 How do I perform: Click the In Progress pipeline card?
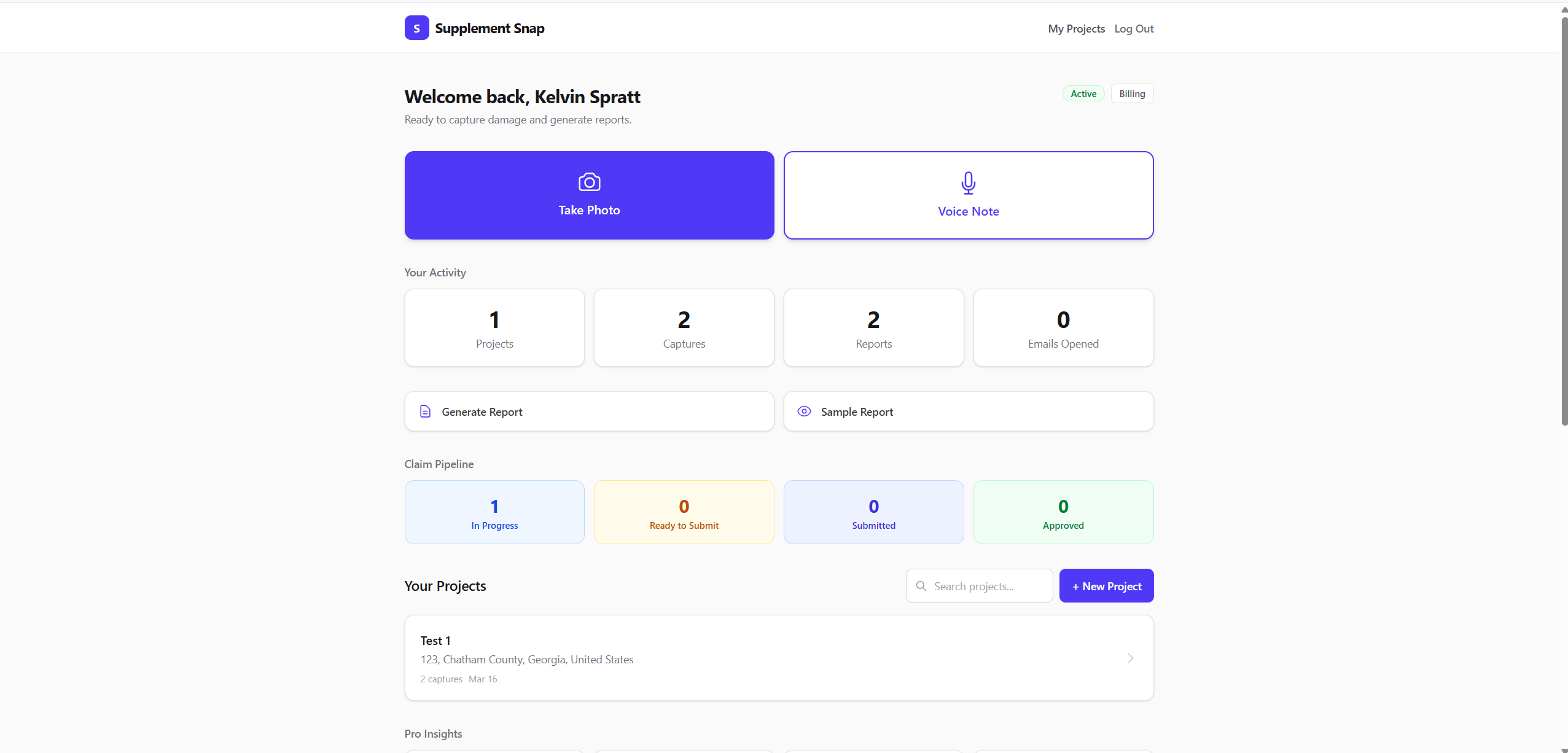click(x=494, y=512)
